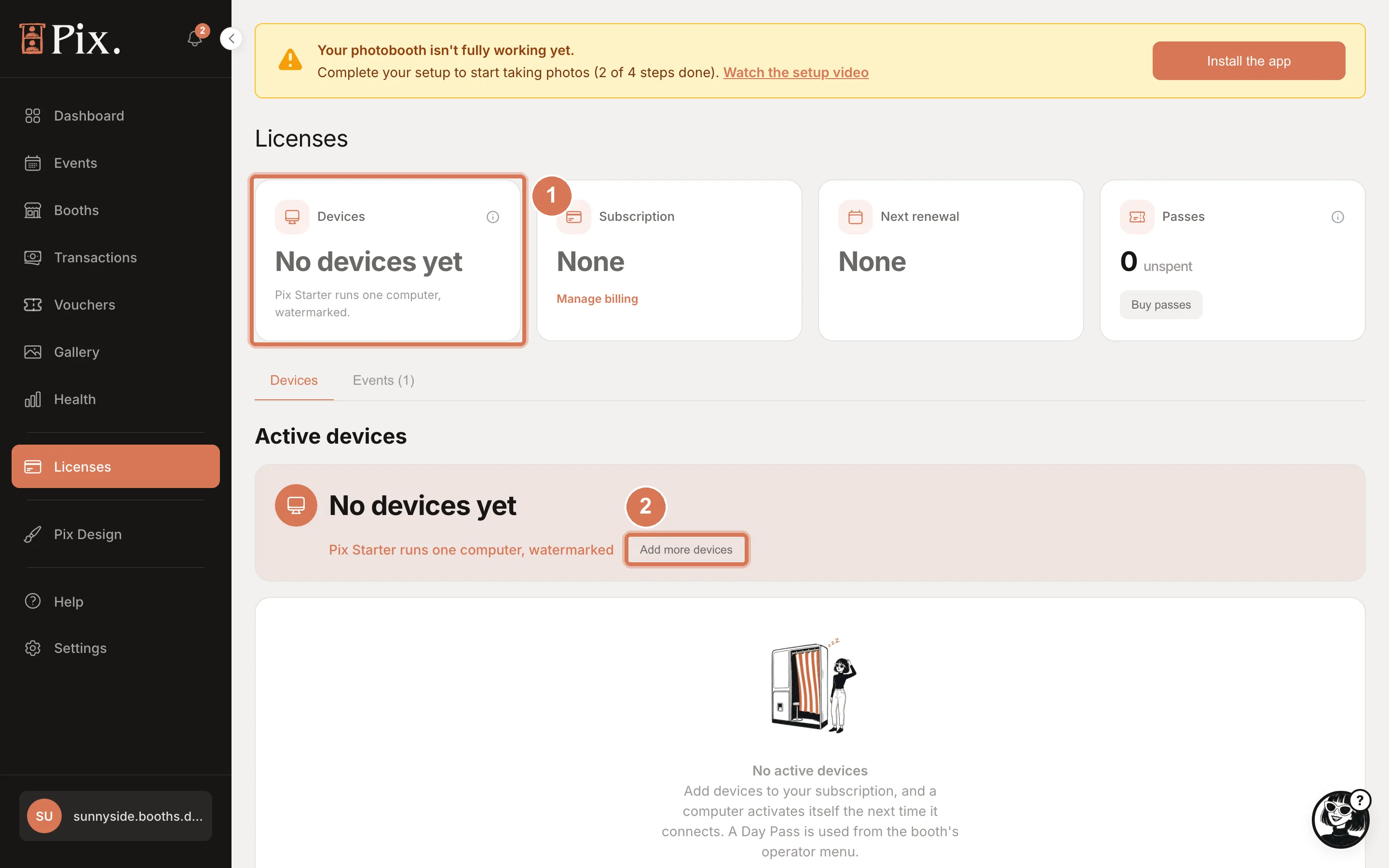The image size is (1389, 868).
Task: Click the Settings gear icon
Action: tap(33, 648)
